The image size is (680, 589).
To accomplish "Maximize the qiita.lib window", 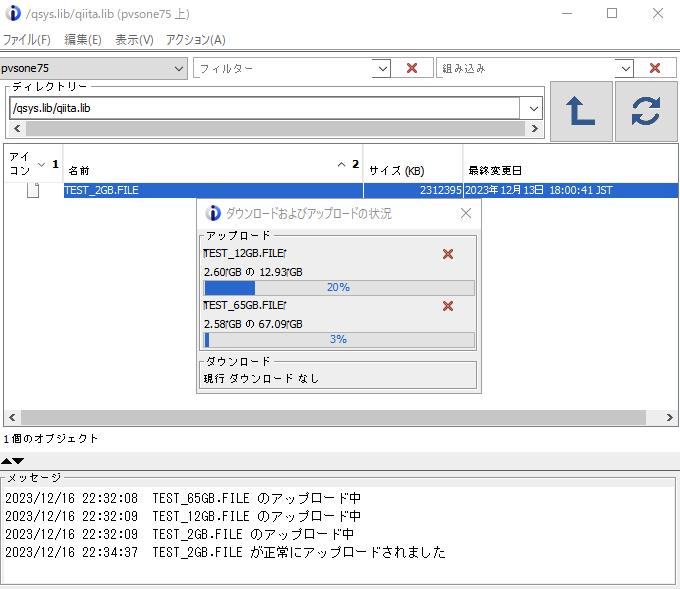I will tap(612, 13).
